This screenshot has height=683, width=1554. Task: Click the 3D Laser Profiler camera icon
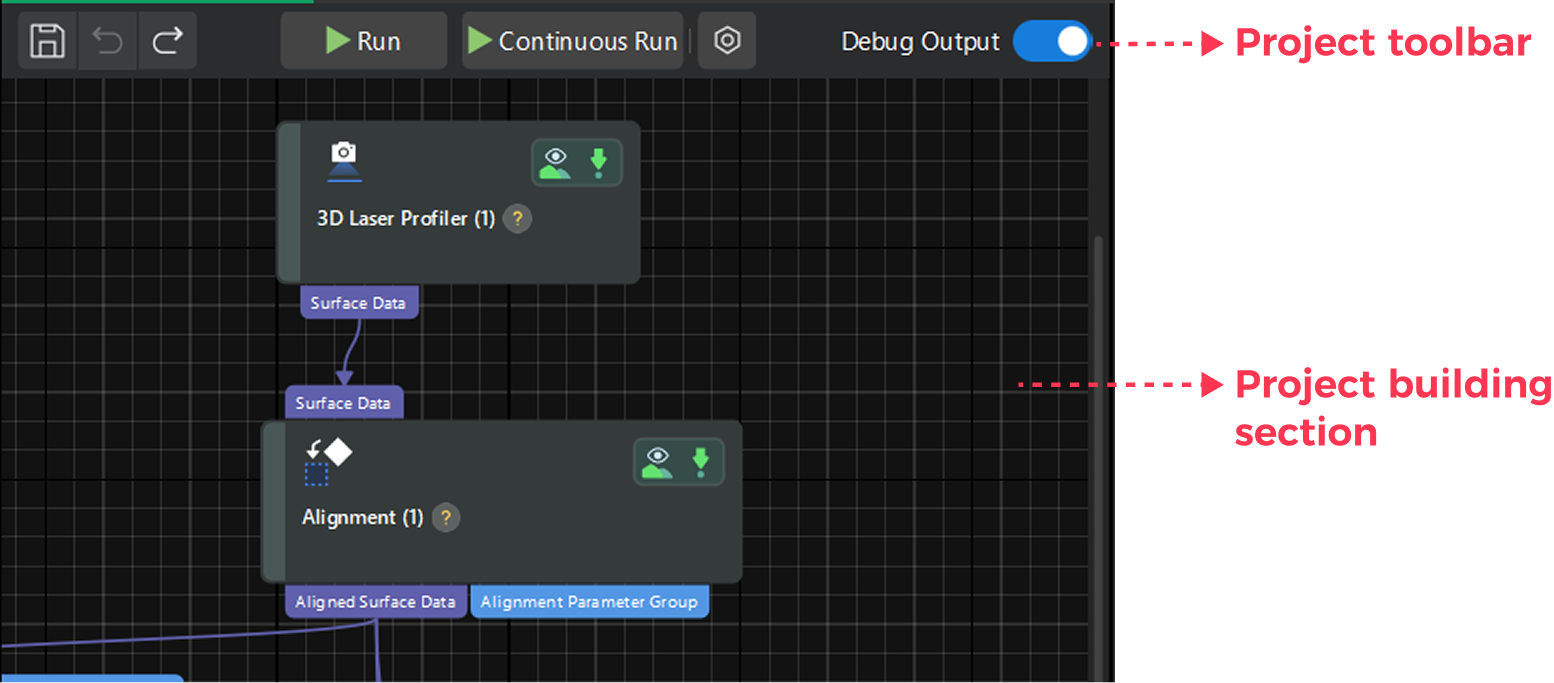[344, 161]
